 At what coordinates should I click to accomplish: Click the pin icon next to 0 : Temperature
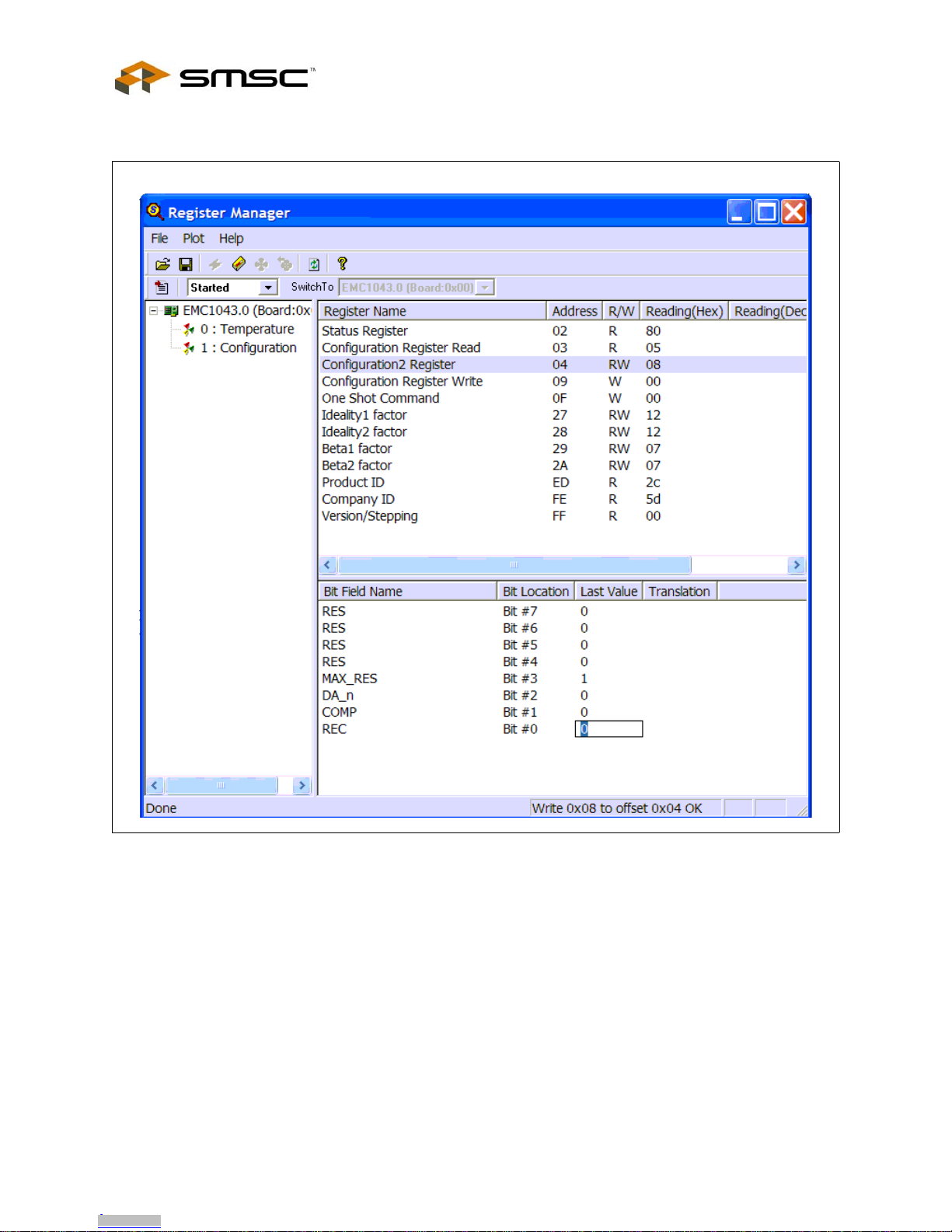coord(188,330)
